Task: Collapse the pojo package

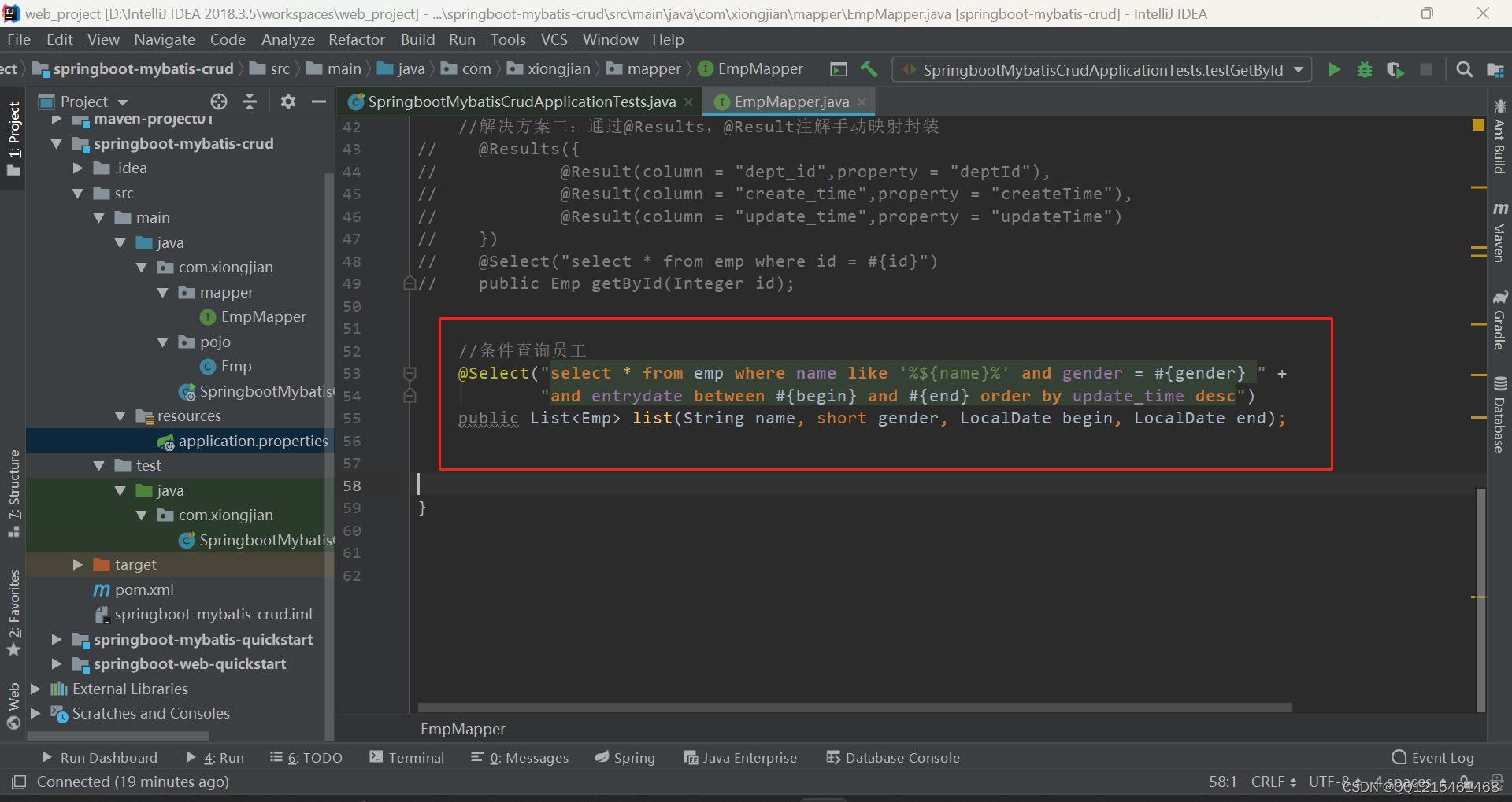Action: coord(163,342)
